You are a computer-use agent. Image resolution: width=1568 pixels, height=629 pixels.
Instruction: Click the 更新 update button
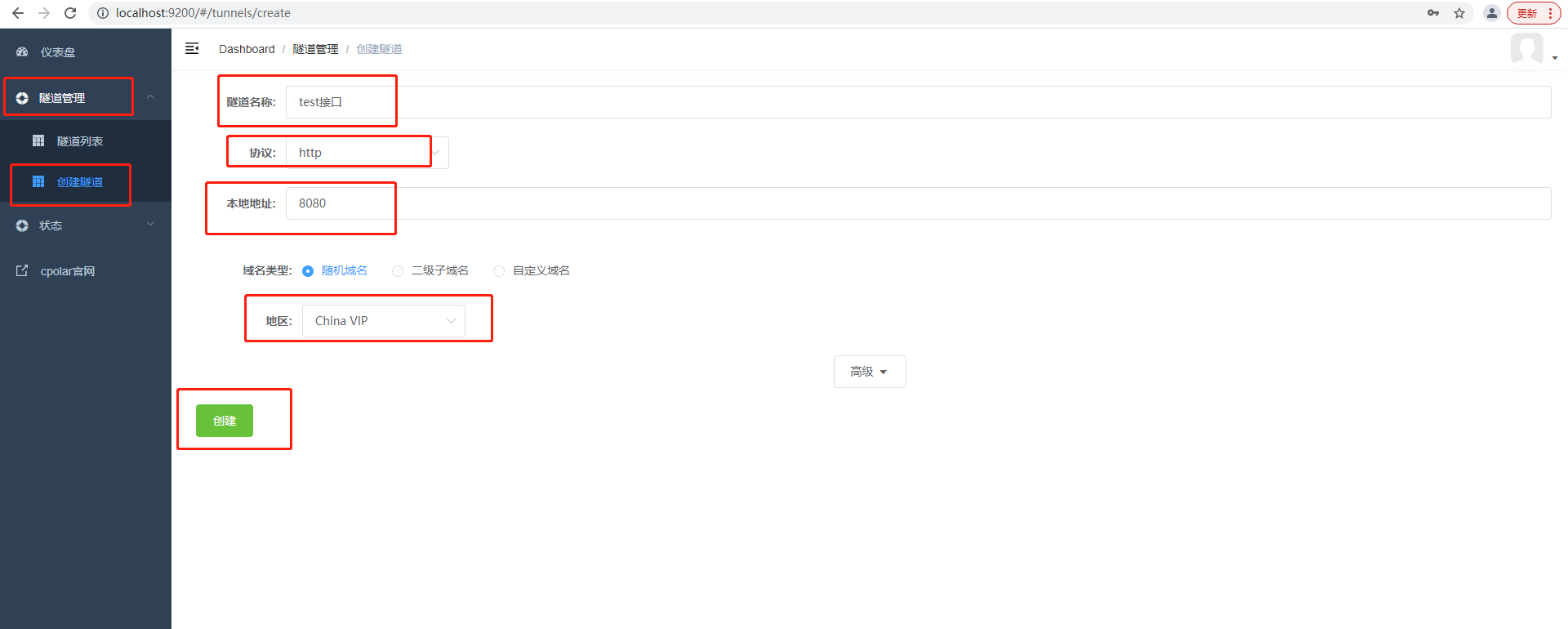[x=1526, y=13]
